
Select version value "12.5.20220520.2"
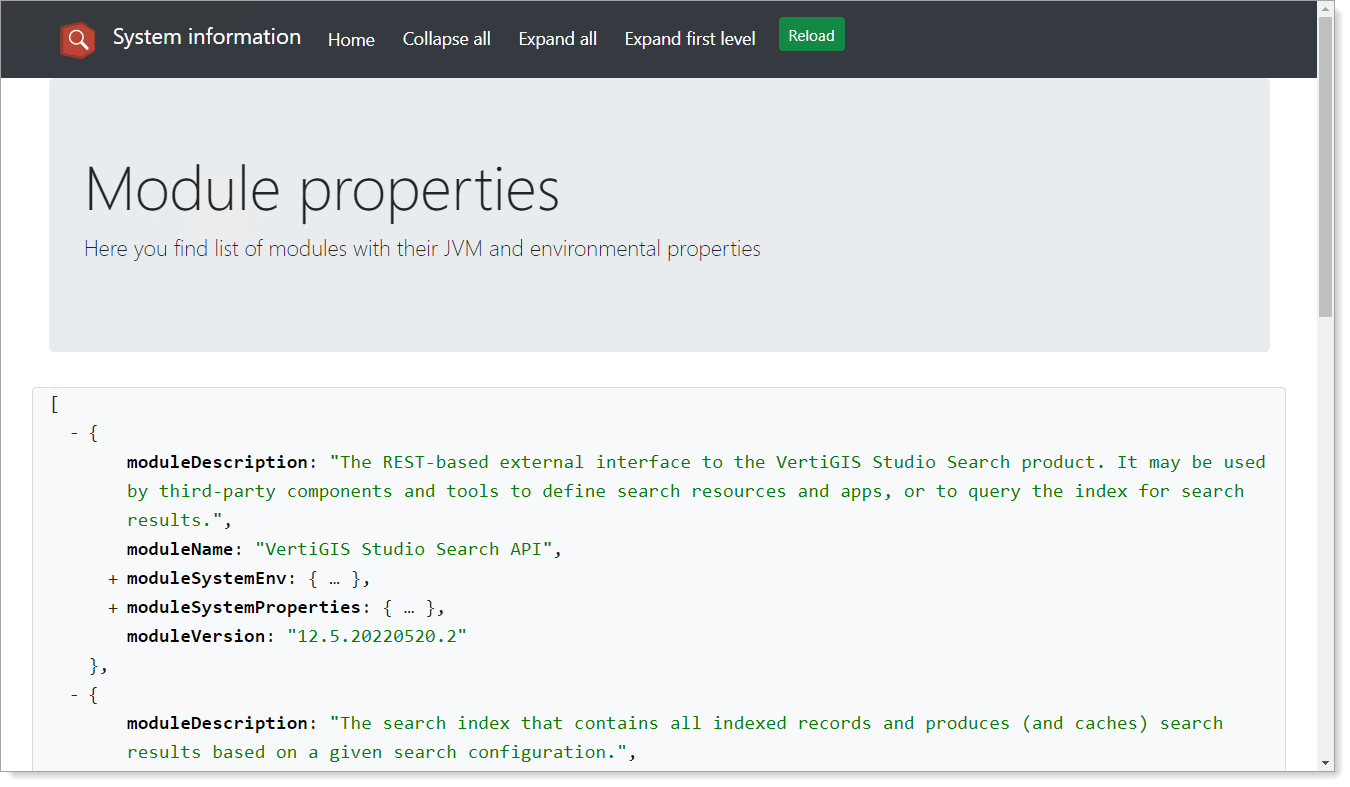pyautogui.click(x=377, y=636)
